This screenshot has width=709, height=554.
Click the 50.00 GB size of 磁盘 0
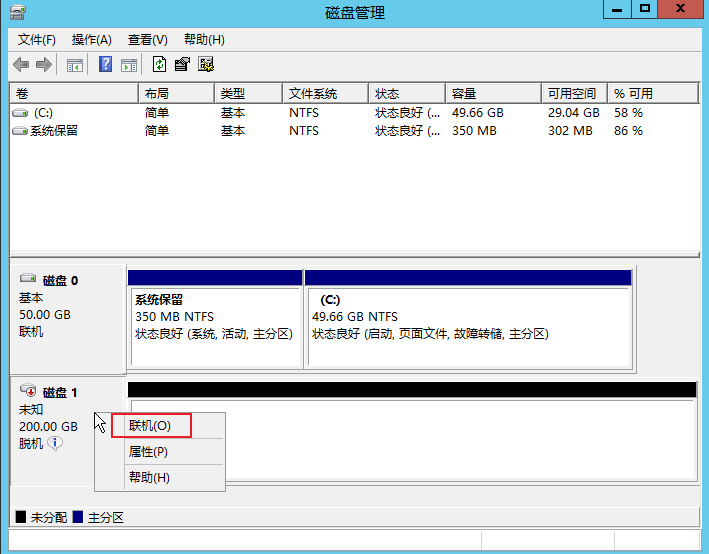45,315
